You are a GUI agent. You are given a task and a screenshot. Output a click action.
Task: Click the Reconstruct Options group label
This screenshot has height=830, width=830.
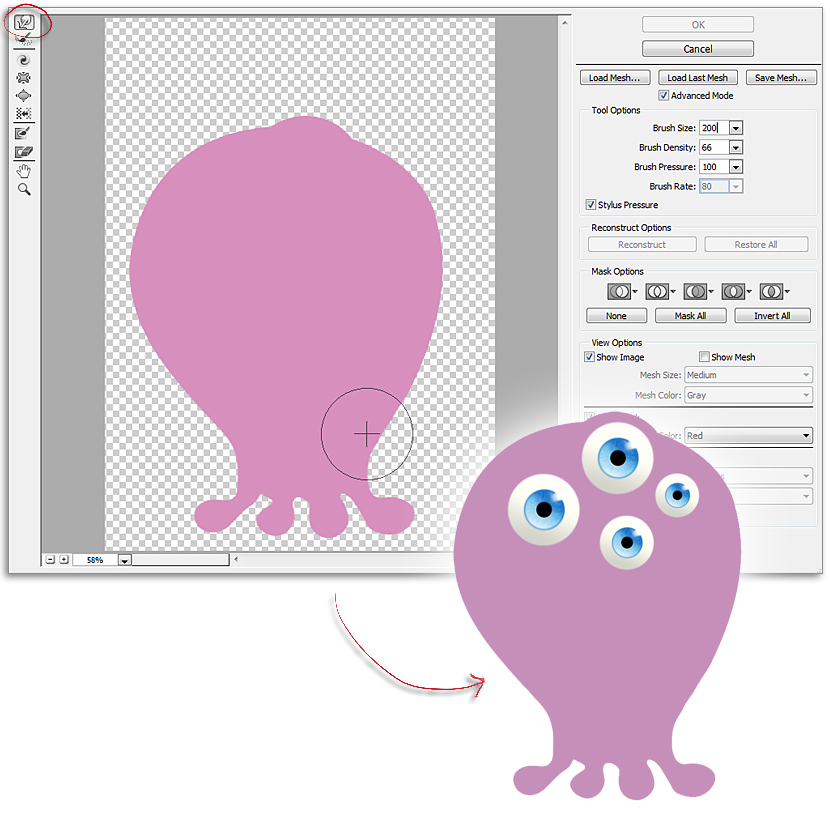pyautogui.click(x=631, y=228)
